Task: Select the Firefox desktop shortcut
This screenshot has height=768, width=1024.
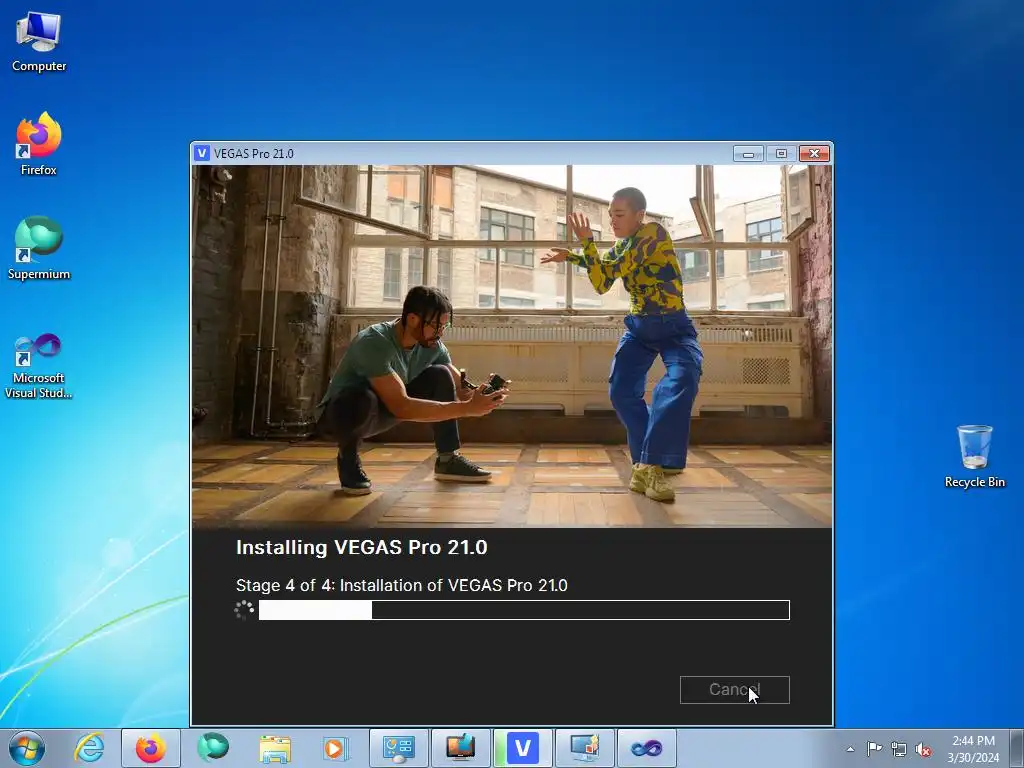Action: [39, 144]
